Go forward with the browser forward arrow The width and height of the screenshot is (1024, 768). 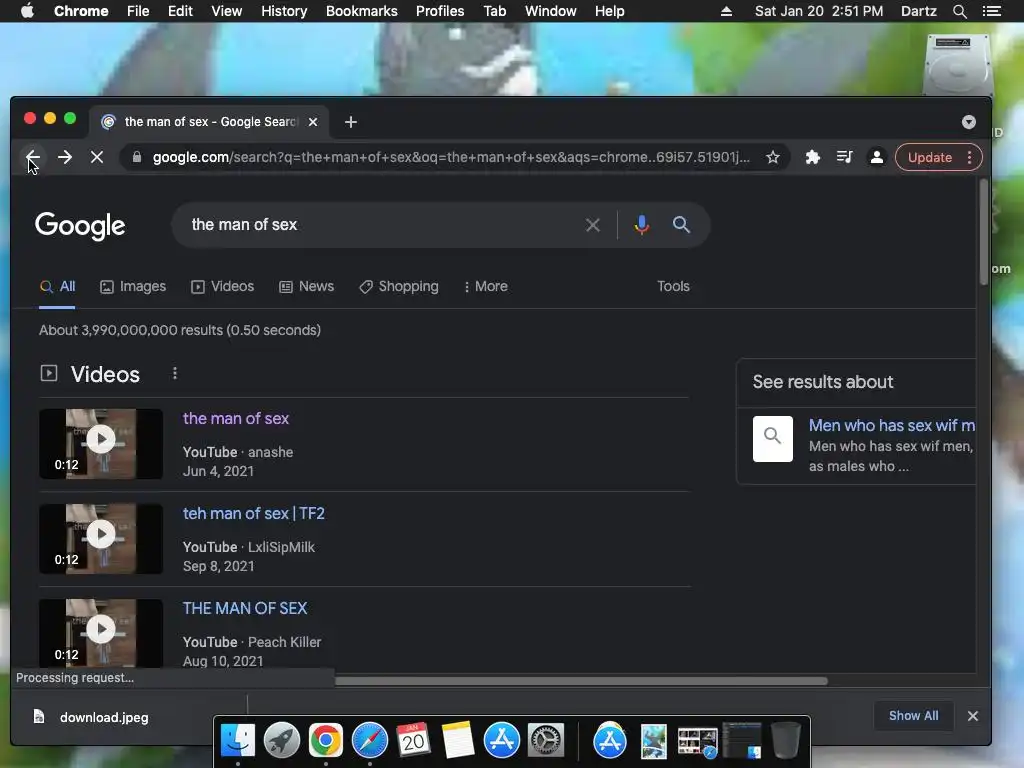click(65, 157)
